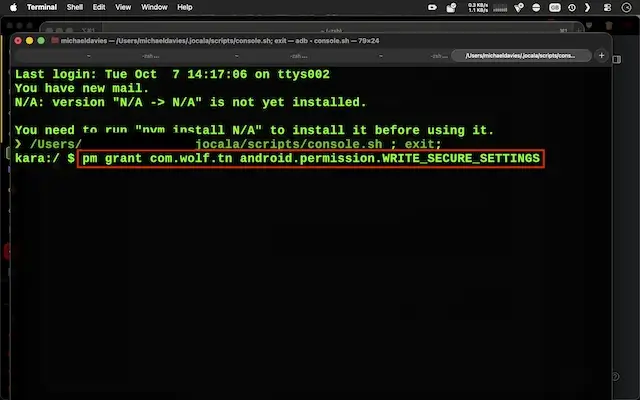Click the memory graph menu bar item
The height and width of the screenshot is (400, 640).
point(500,7)
